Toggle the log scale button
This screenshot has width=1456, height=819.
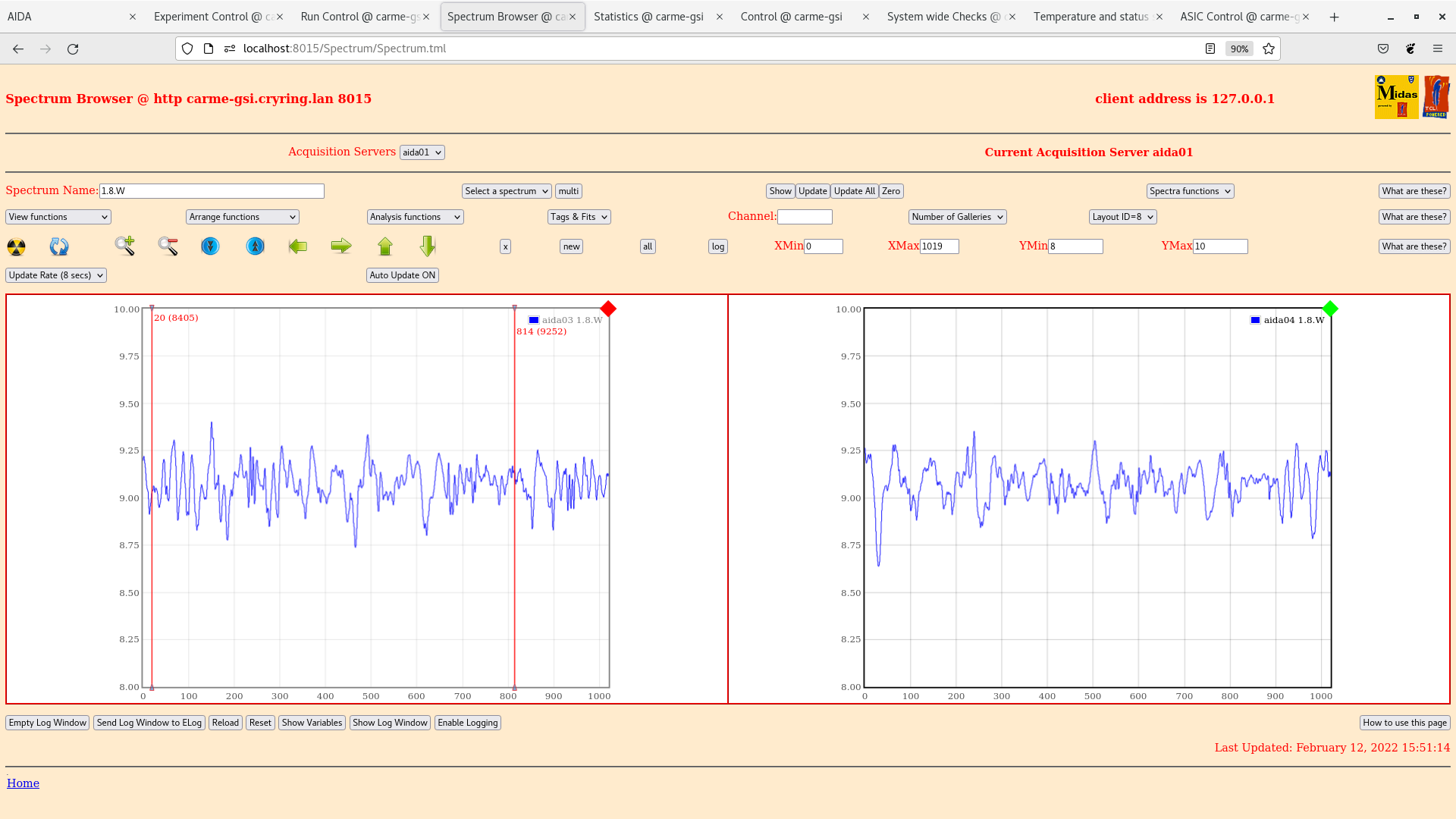point(717,246)
